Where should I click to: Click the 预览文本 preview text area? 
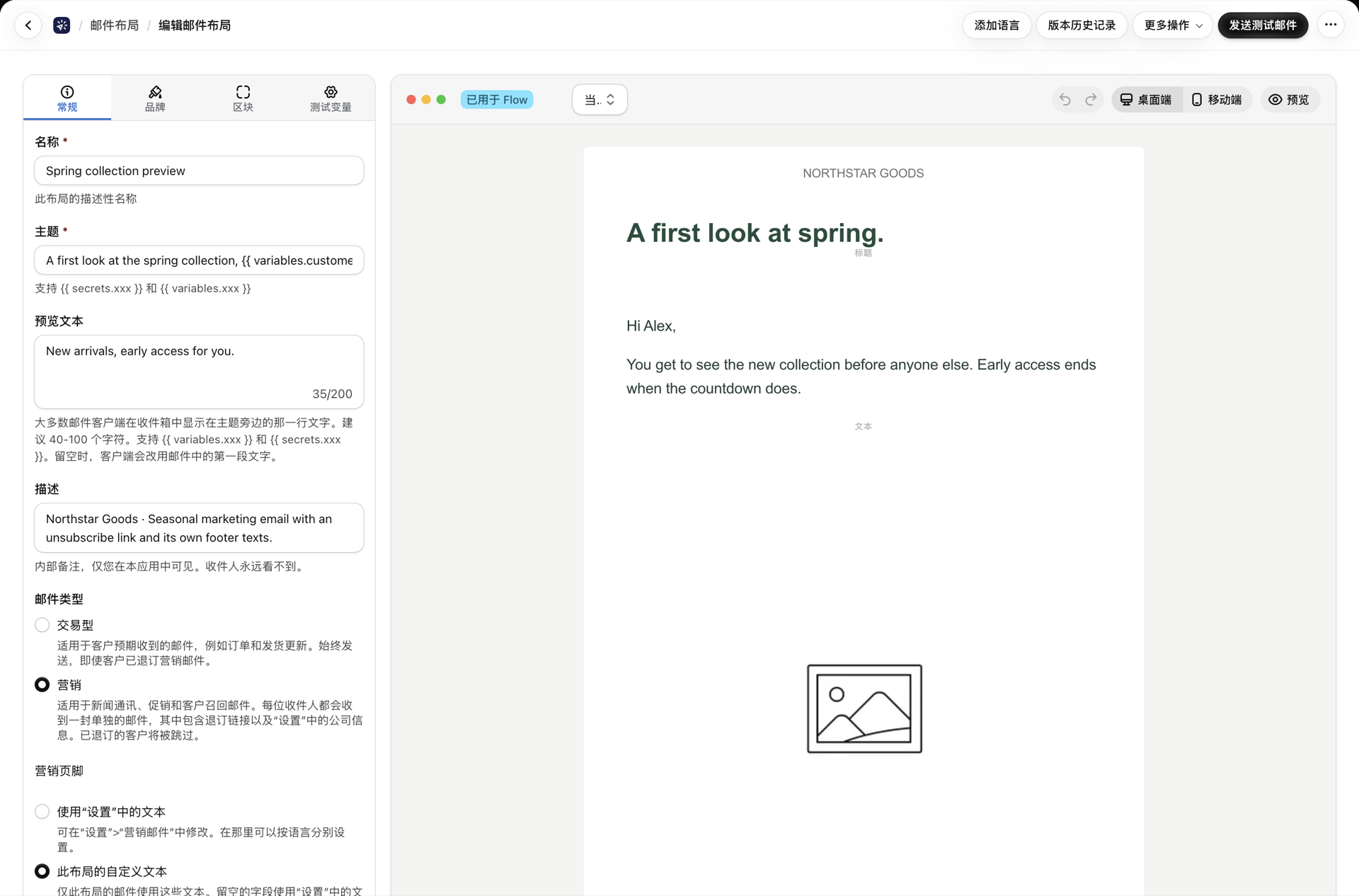[x=199, y=372]
